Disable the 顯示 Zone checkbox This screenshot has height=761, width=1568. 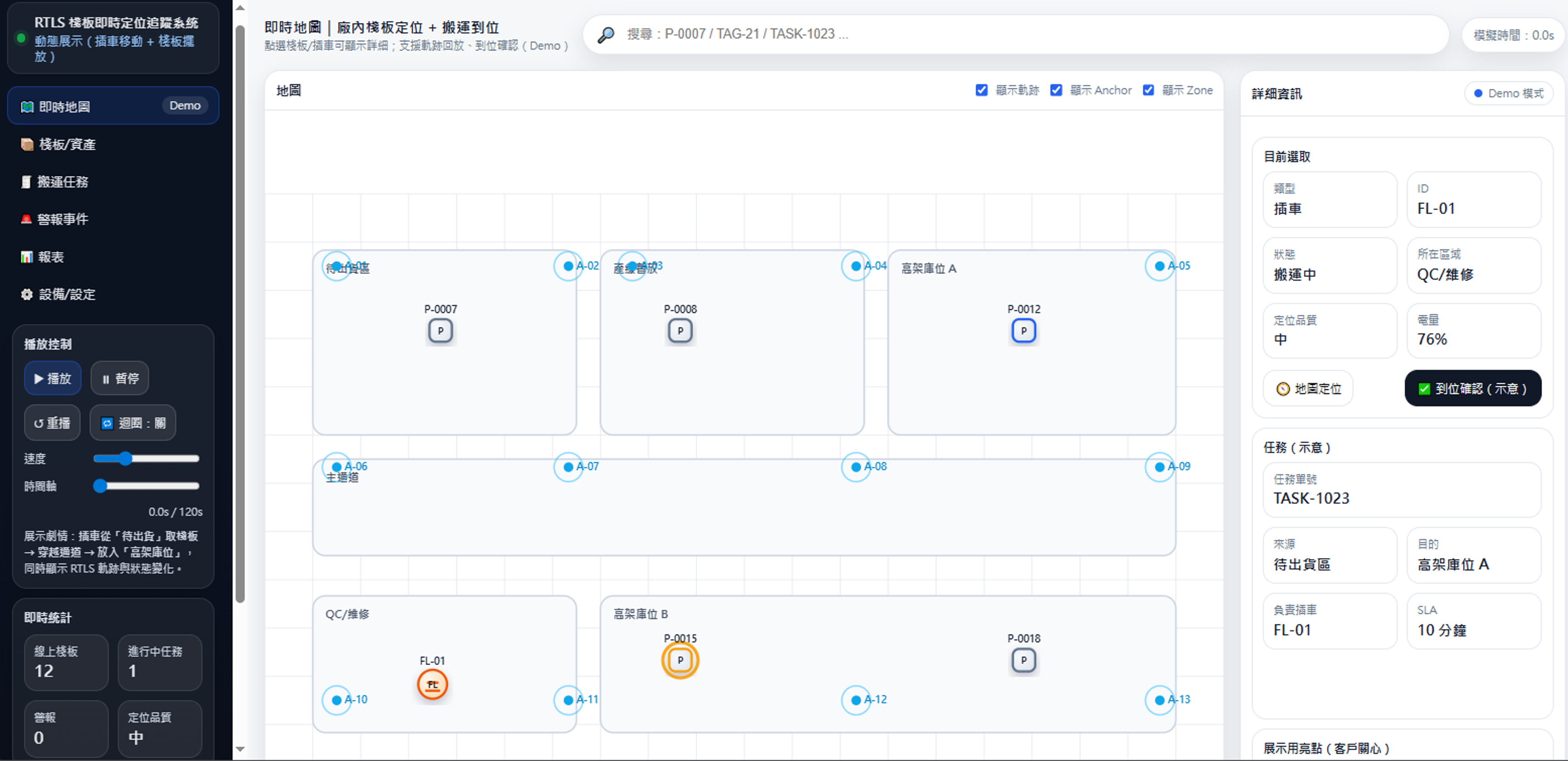(1148, 90)
